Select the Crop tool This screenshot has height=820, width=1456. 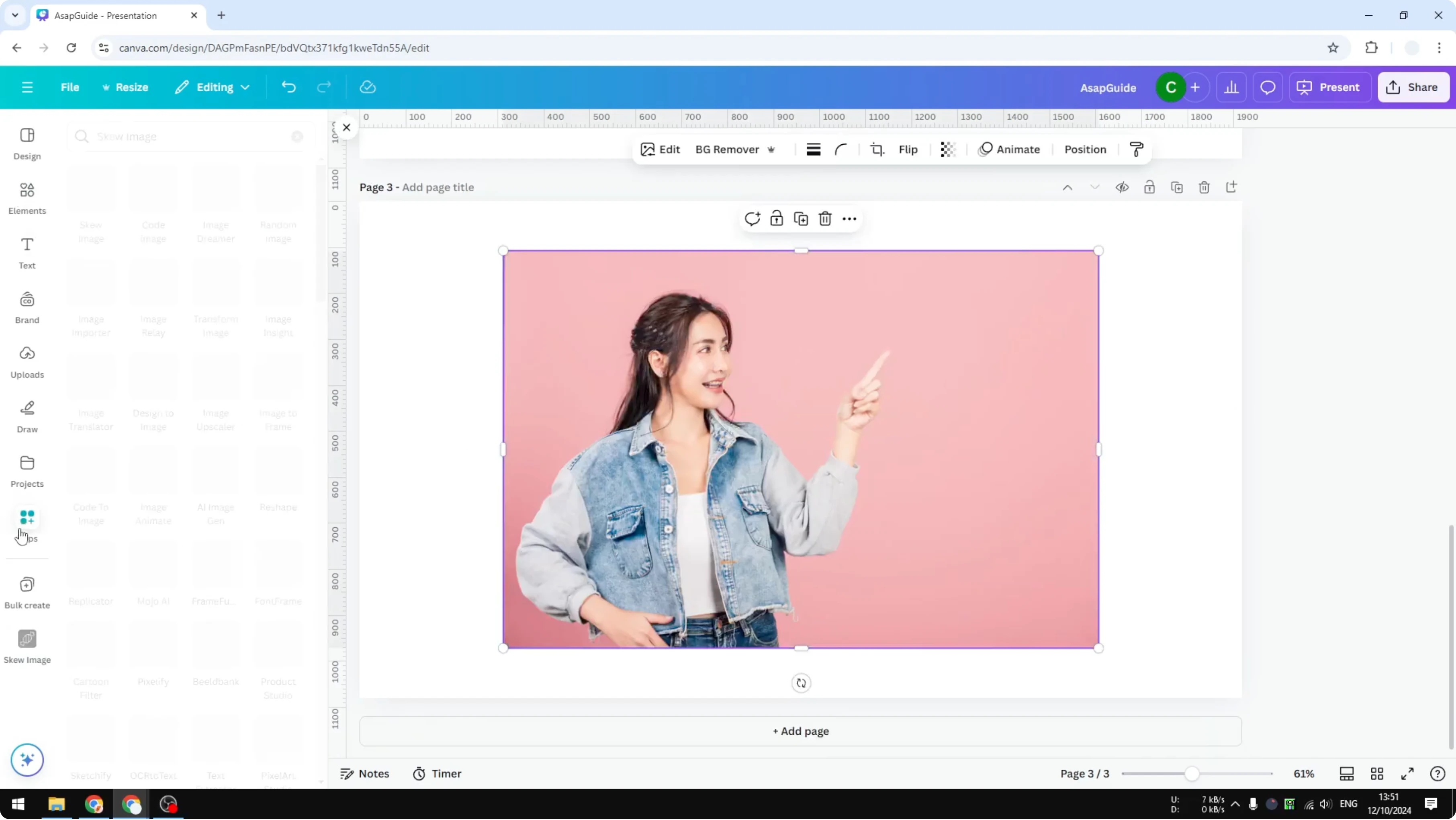tap(877, 149)
